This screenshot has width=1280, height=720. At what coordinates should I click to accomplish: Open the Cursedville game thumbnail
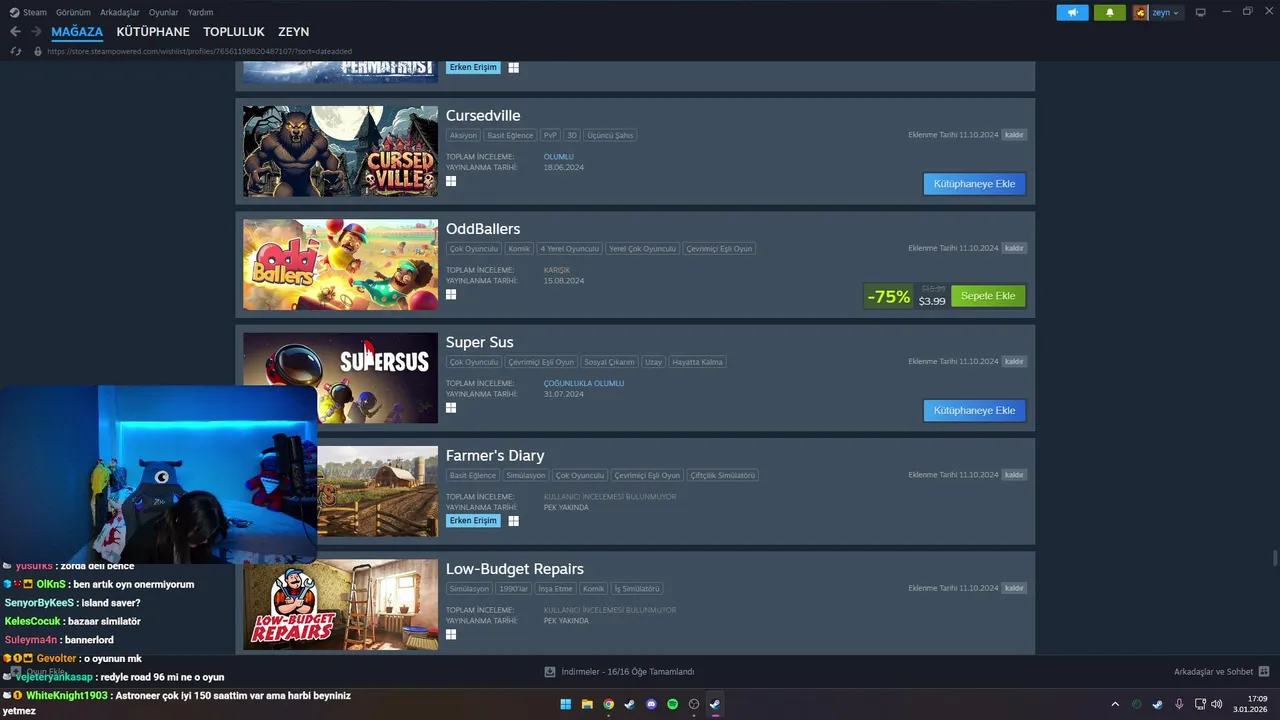point(340,151)
